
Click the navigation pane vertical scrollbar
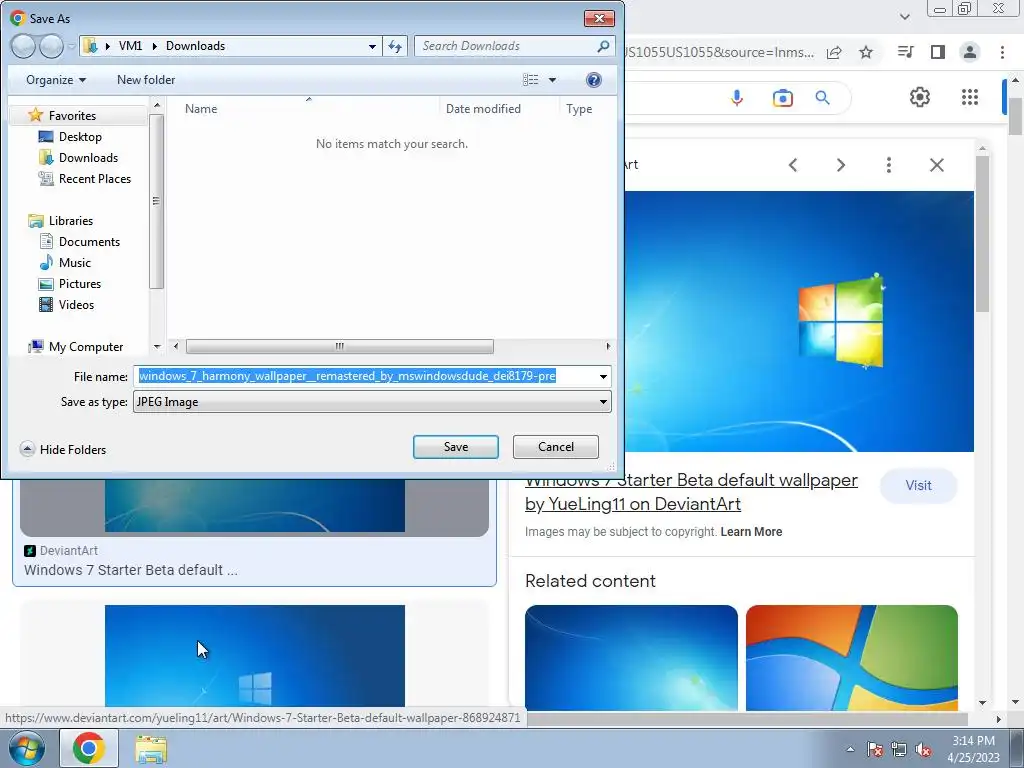156,201
